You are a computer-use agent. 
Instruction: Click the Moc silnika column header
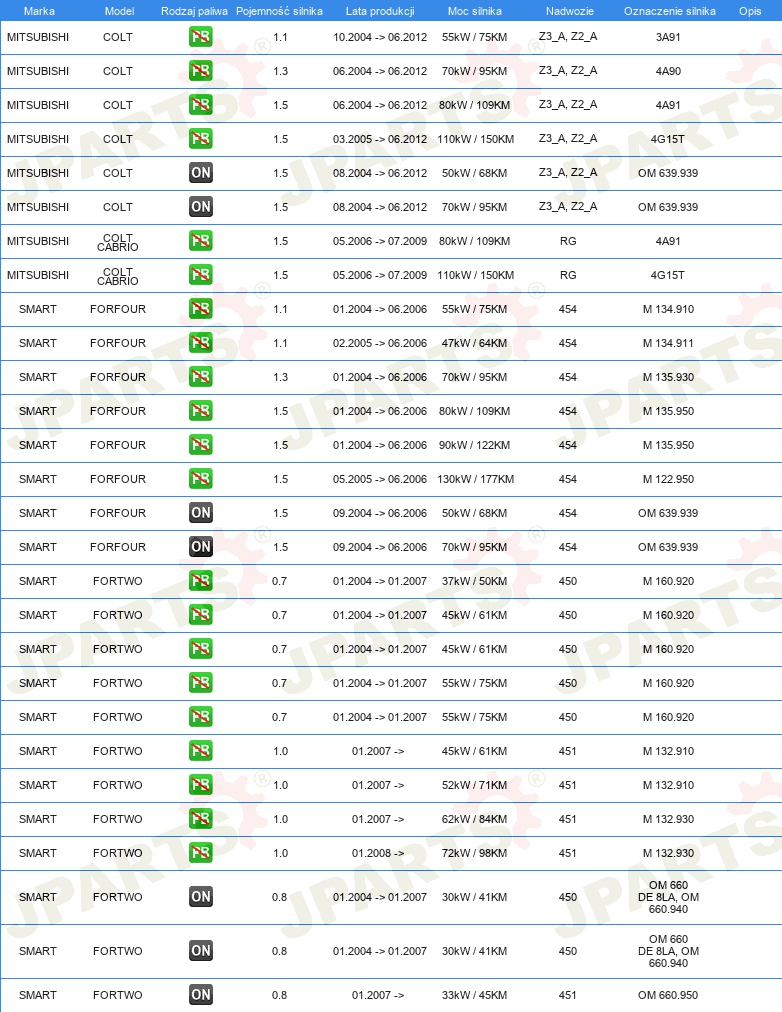(x=475, y=11)
